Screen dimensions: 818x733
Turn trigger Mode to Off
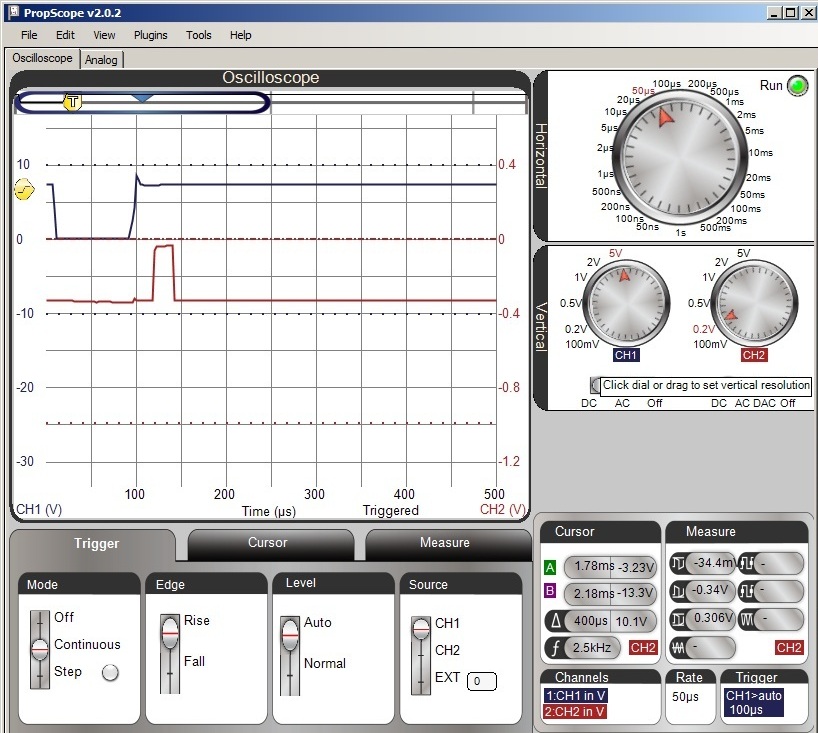point(64,617)
